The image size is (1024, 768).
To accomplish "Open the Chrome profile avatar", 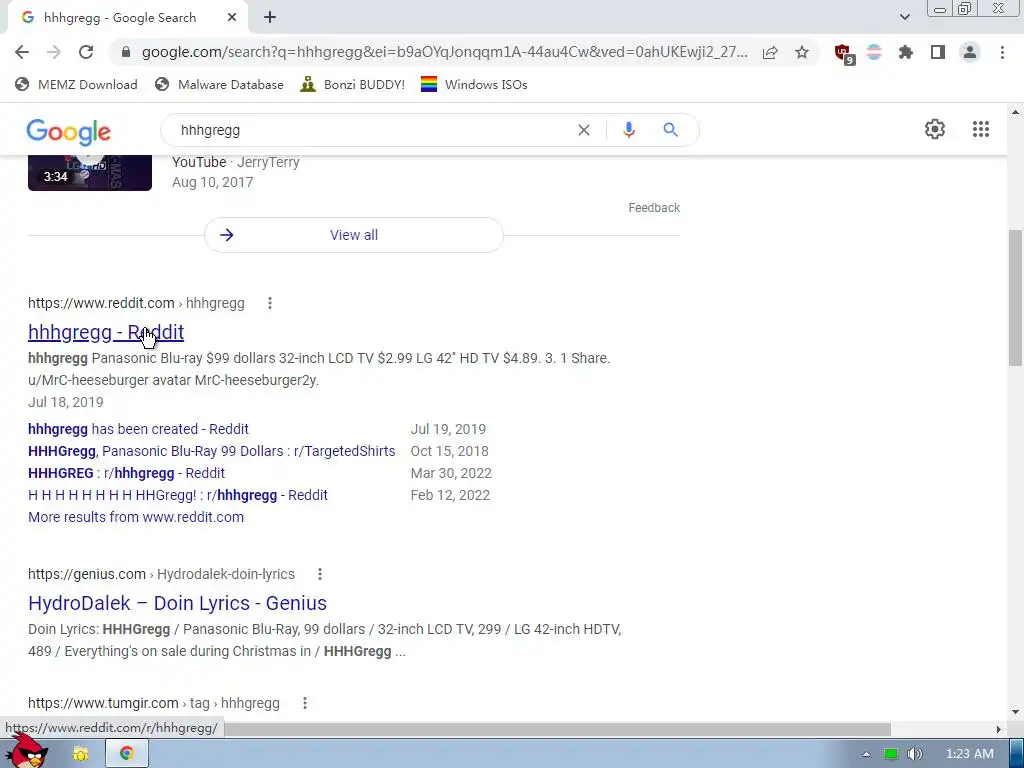I will 970,52.
